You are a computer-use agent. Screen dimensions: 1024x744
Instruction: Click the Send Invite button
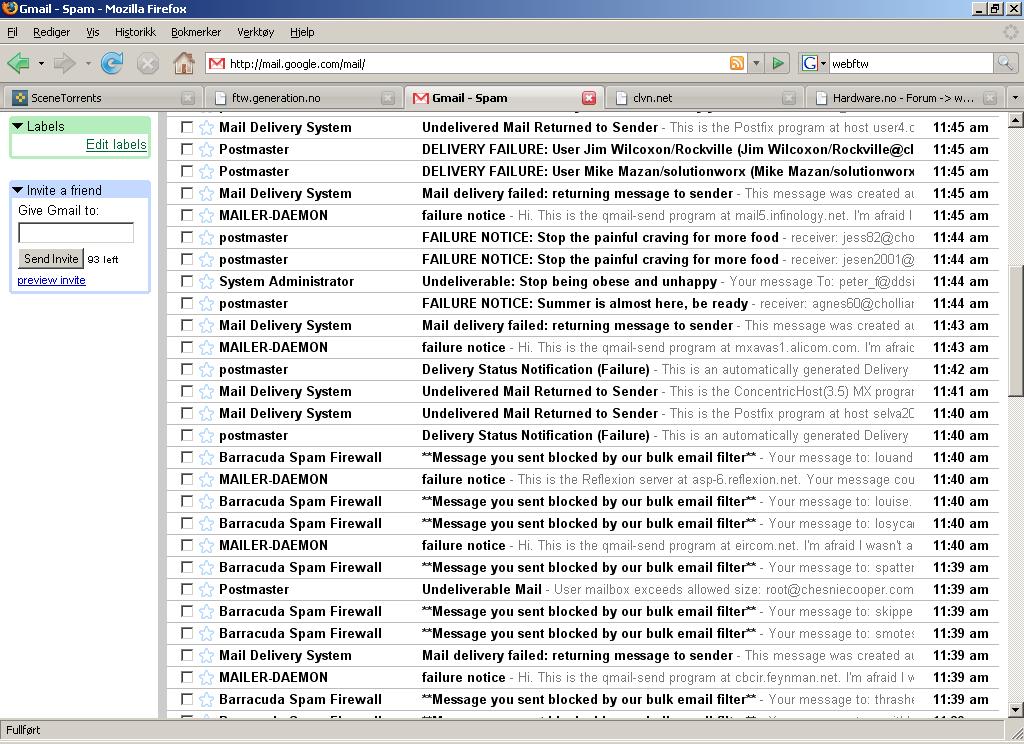(51, 259)
